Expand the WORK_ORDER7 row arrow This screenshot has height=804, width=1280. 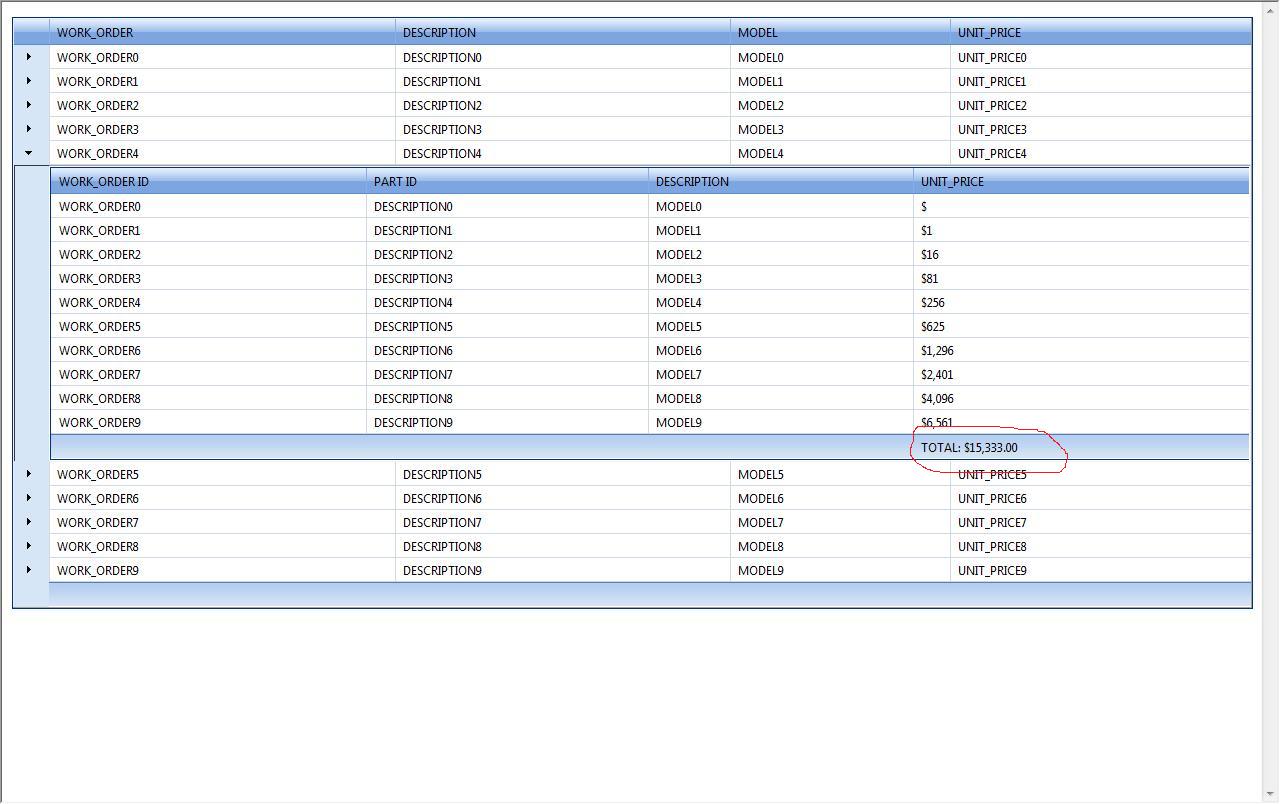click(29, 522)
